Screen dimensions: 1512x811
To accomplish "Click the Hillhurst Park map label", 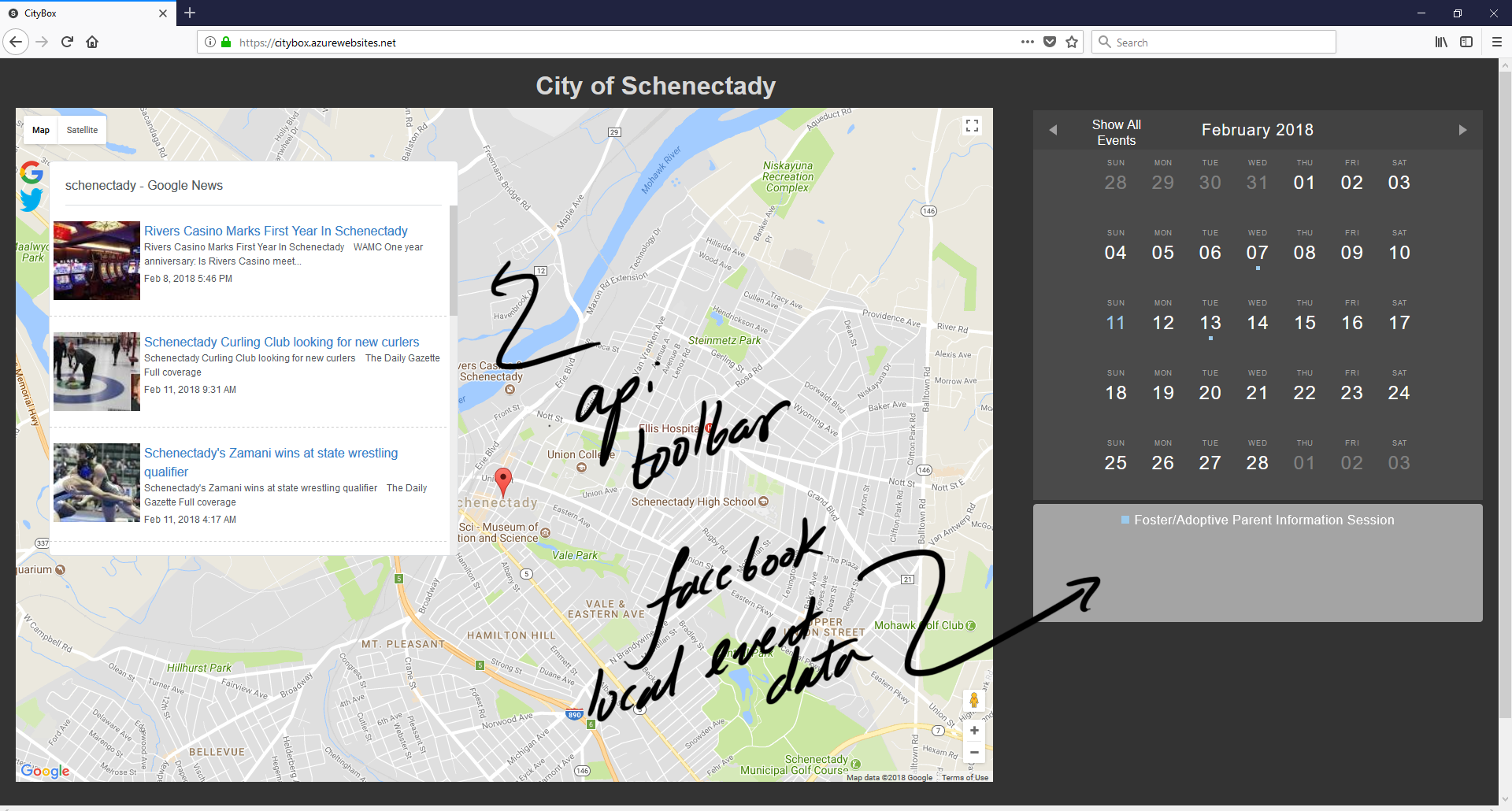I will tap(199, 668).
